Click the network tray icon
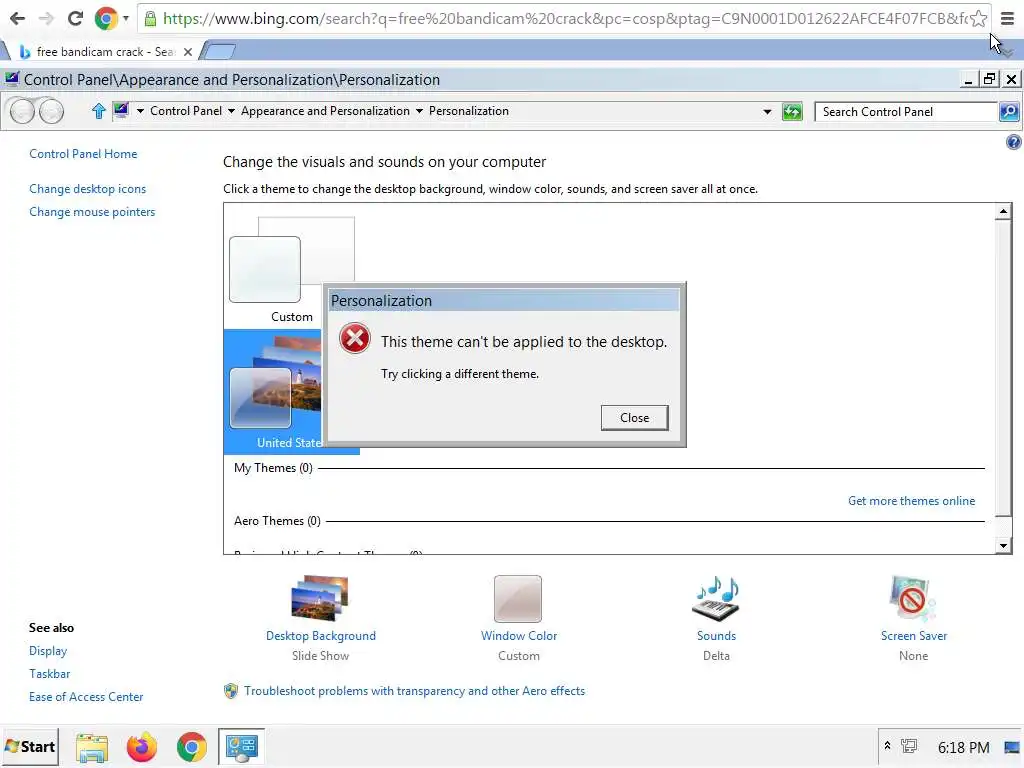 tap(909, 746)
